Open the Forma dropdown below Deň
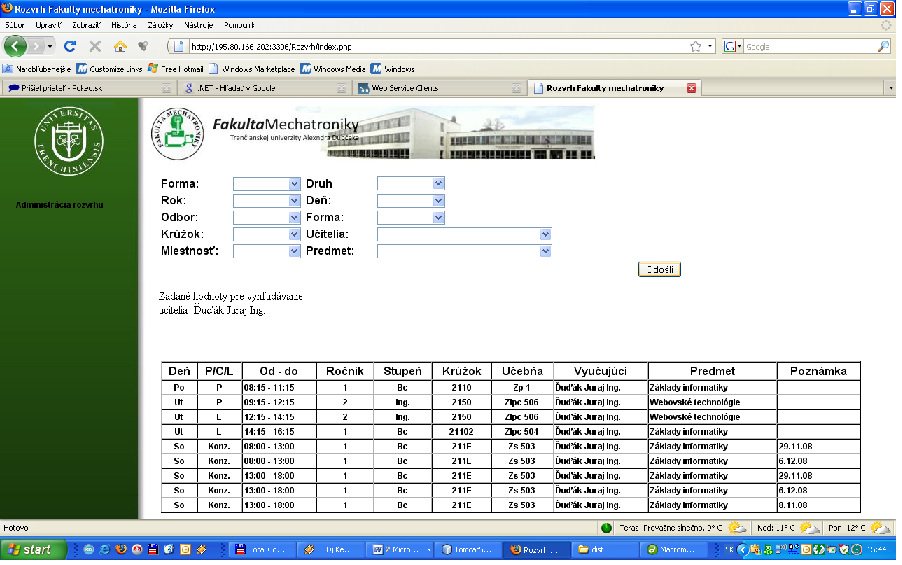The height and width of the screenshot is (565, 902). (x=411, y=217)
